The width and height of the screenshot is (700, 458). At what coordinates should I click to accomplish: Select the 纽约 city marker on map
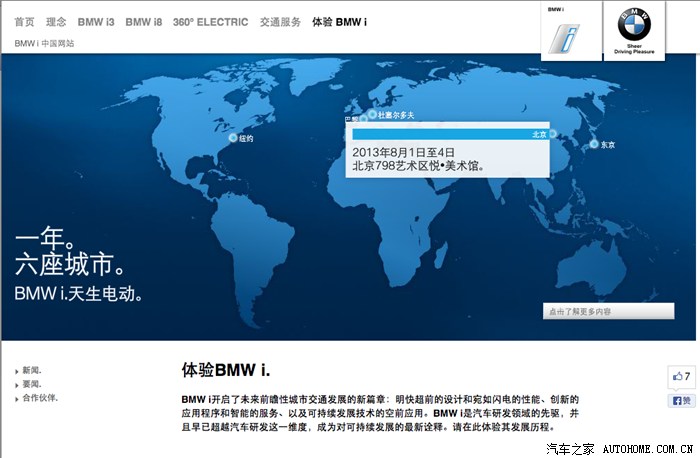click(235, 139)
